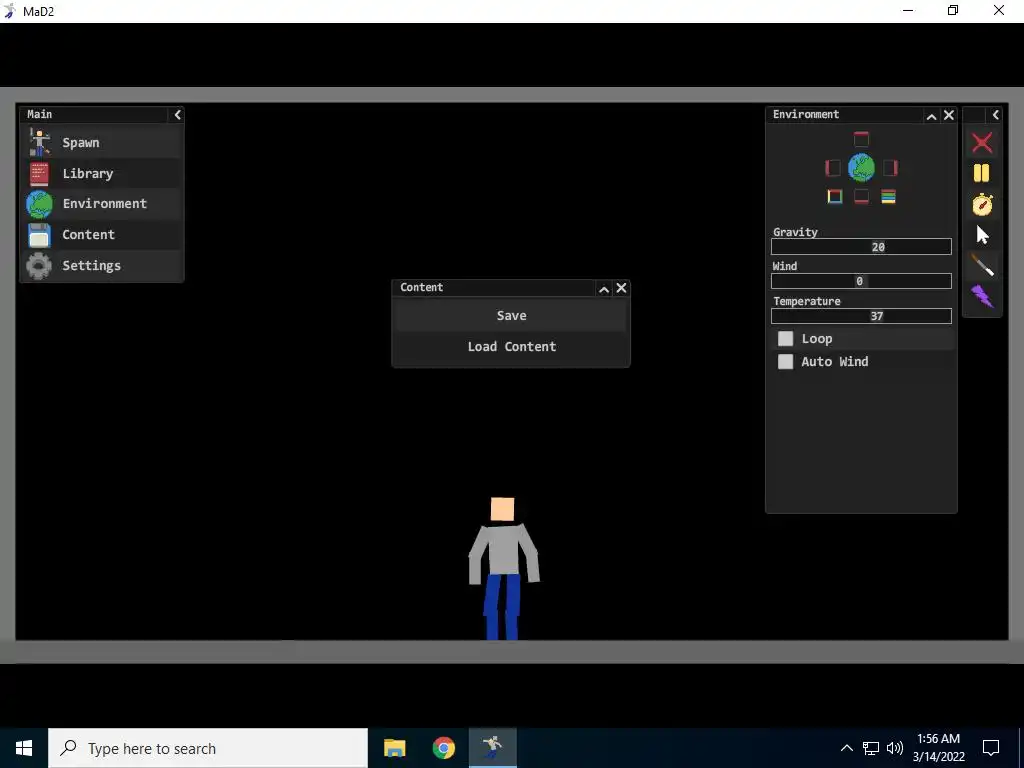Close the Environment panel

[x=948, y=115]
